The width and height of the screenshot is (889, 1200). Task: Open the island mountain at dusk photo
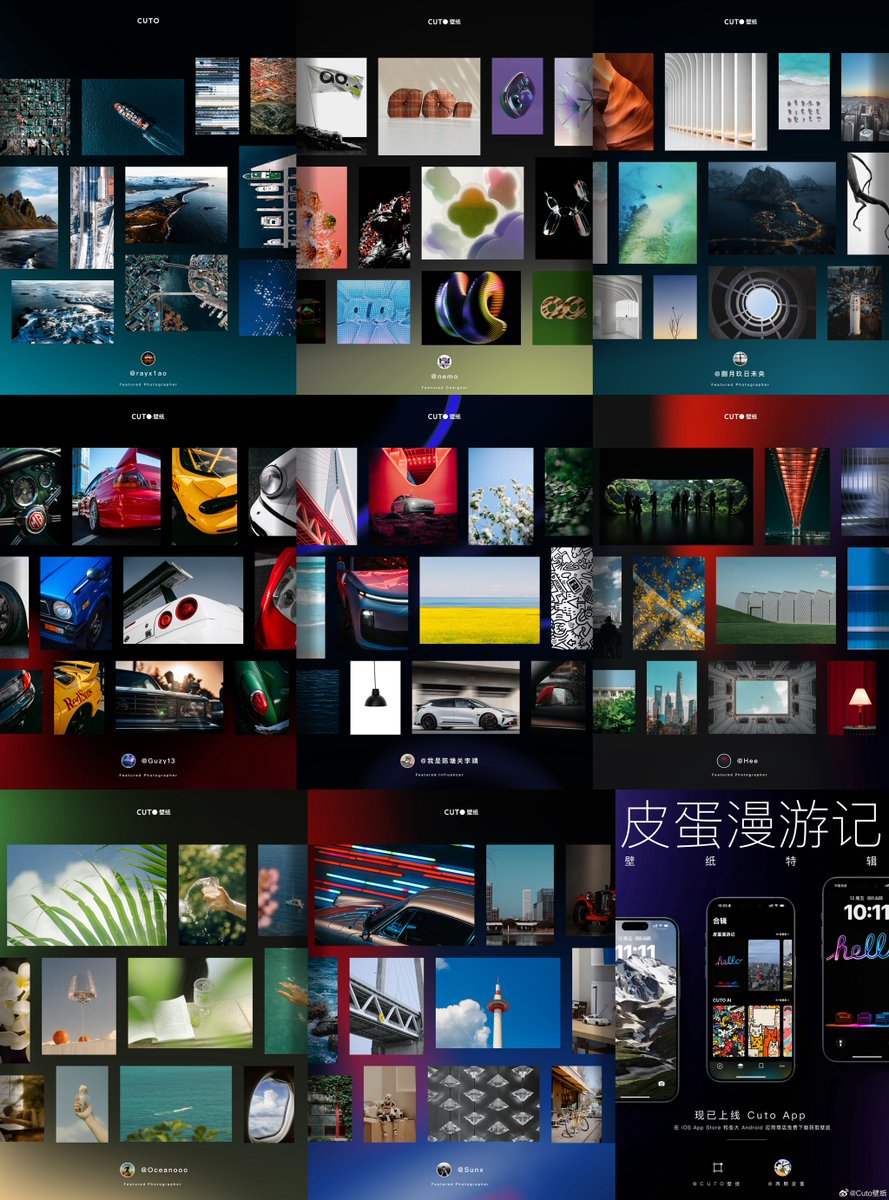click(x=772, y=208)
